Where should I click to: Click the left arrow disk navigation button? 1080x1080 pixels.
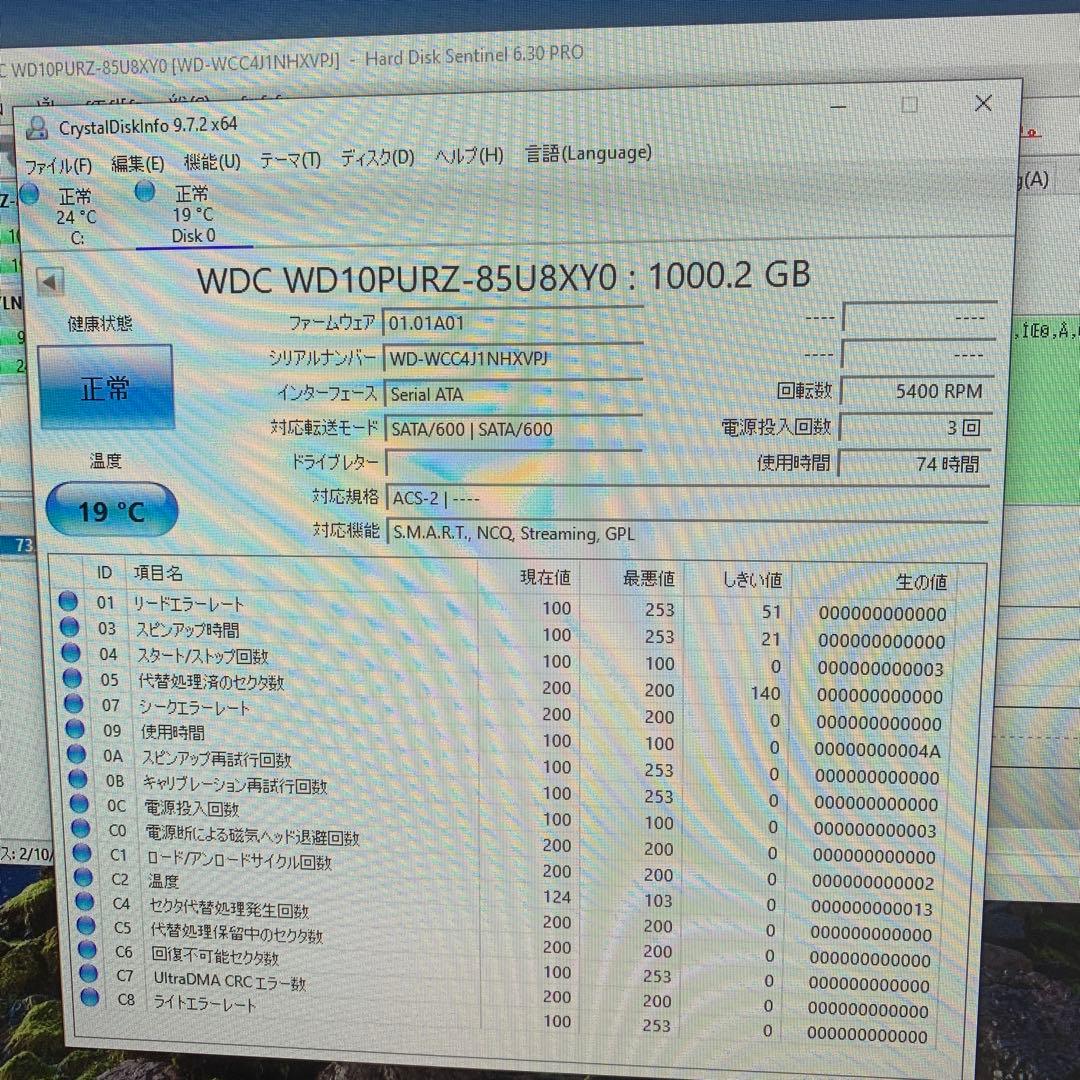coord(49,282)
